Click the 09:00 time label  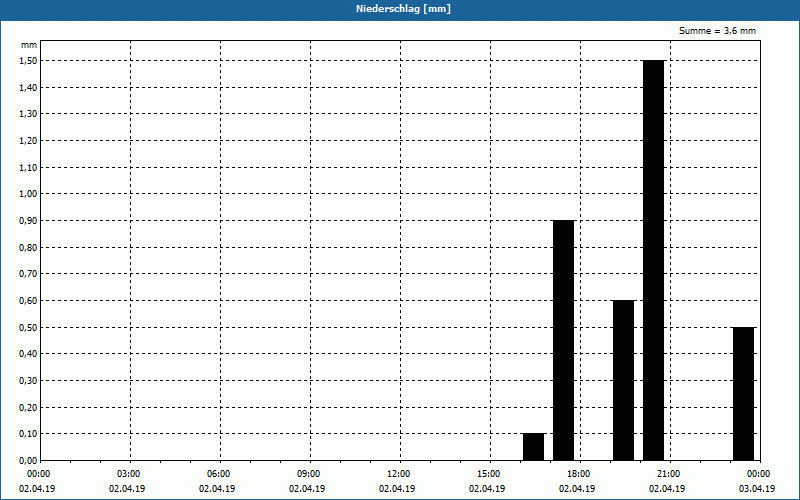point(310,474)
